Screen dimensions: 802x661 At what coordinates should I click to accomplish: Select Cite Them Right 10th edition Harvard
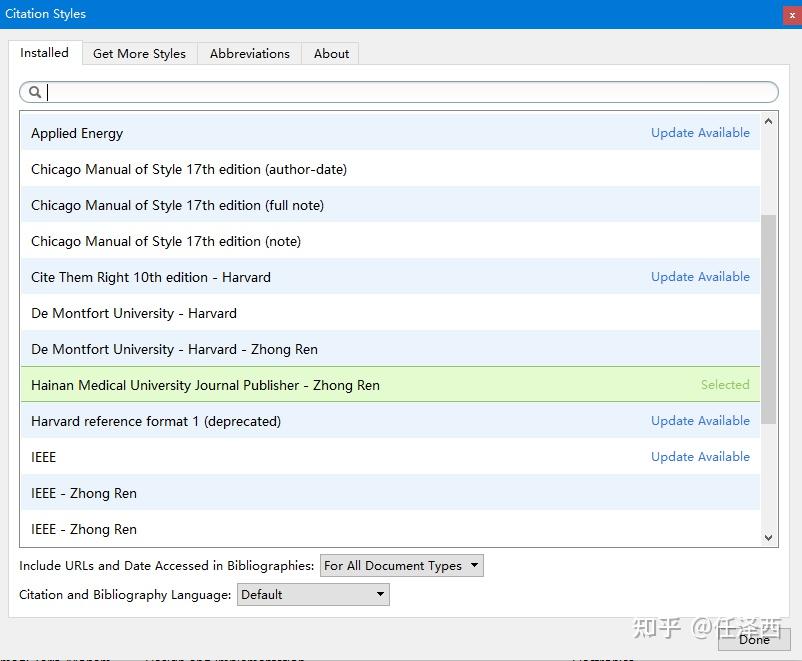pyautogui.click(x=390, y=277)
